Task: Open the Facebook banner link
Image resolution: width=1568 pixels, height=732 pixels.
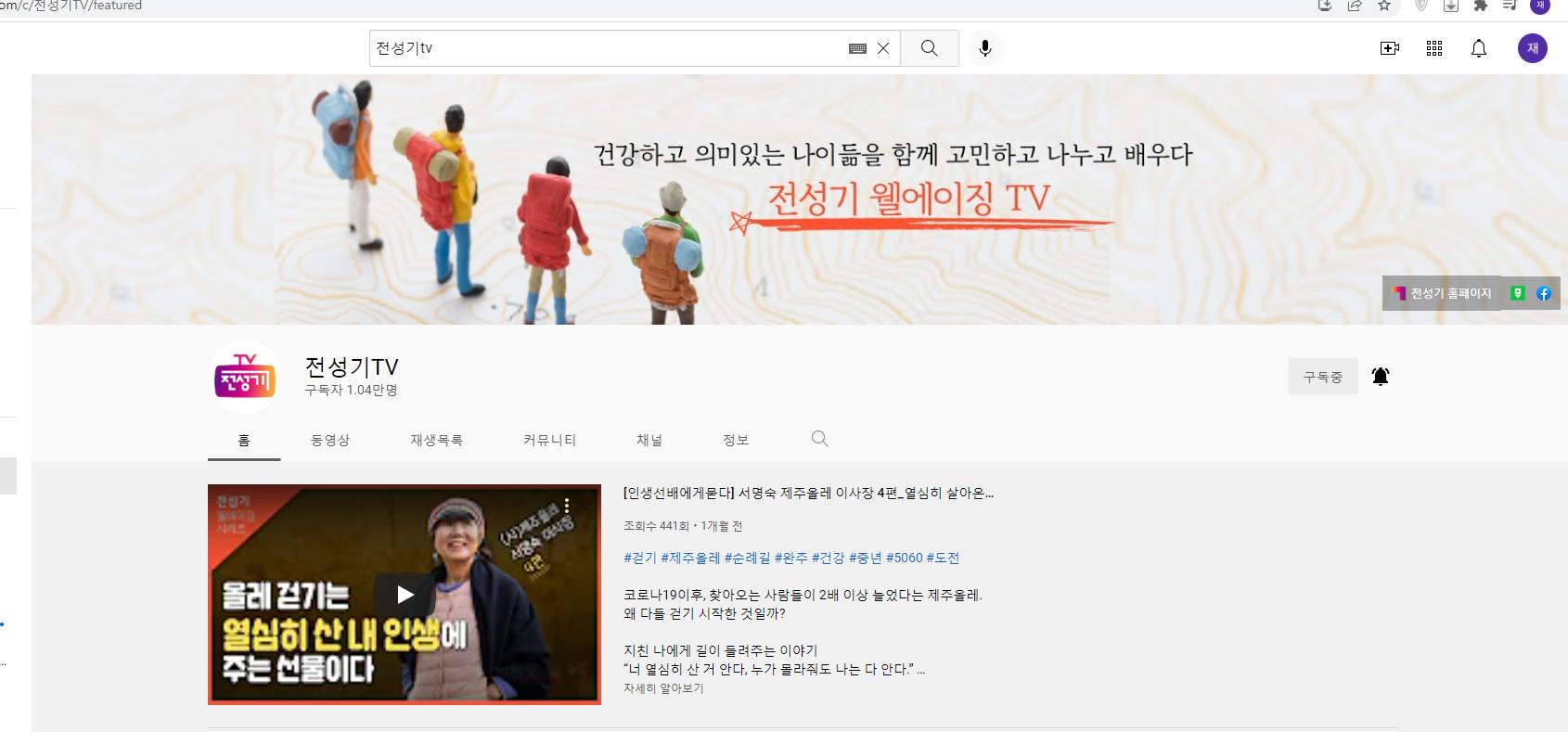Action: tap(1544, 293)
